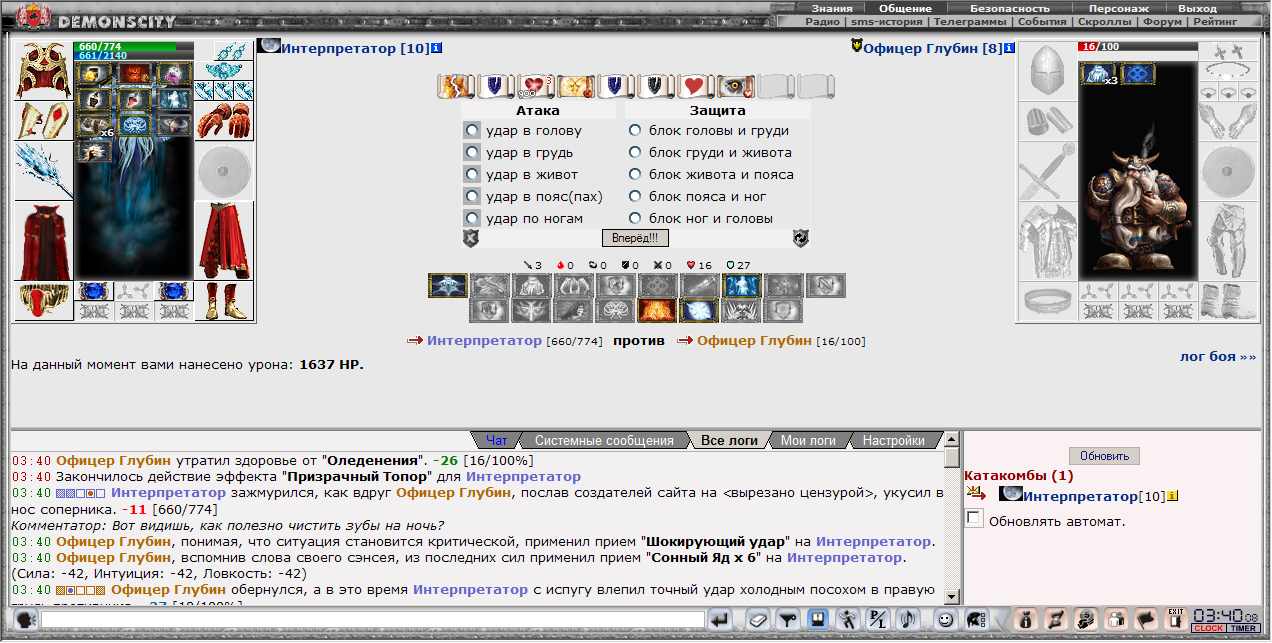This screenshot has height=643, width=1272.
Task: Use the first glowing blue skill icon
Action: pos(448,286)
